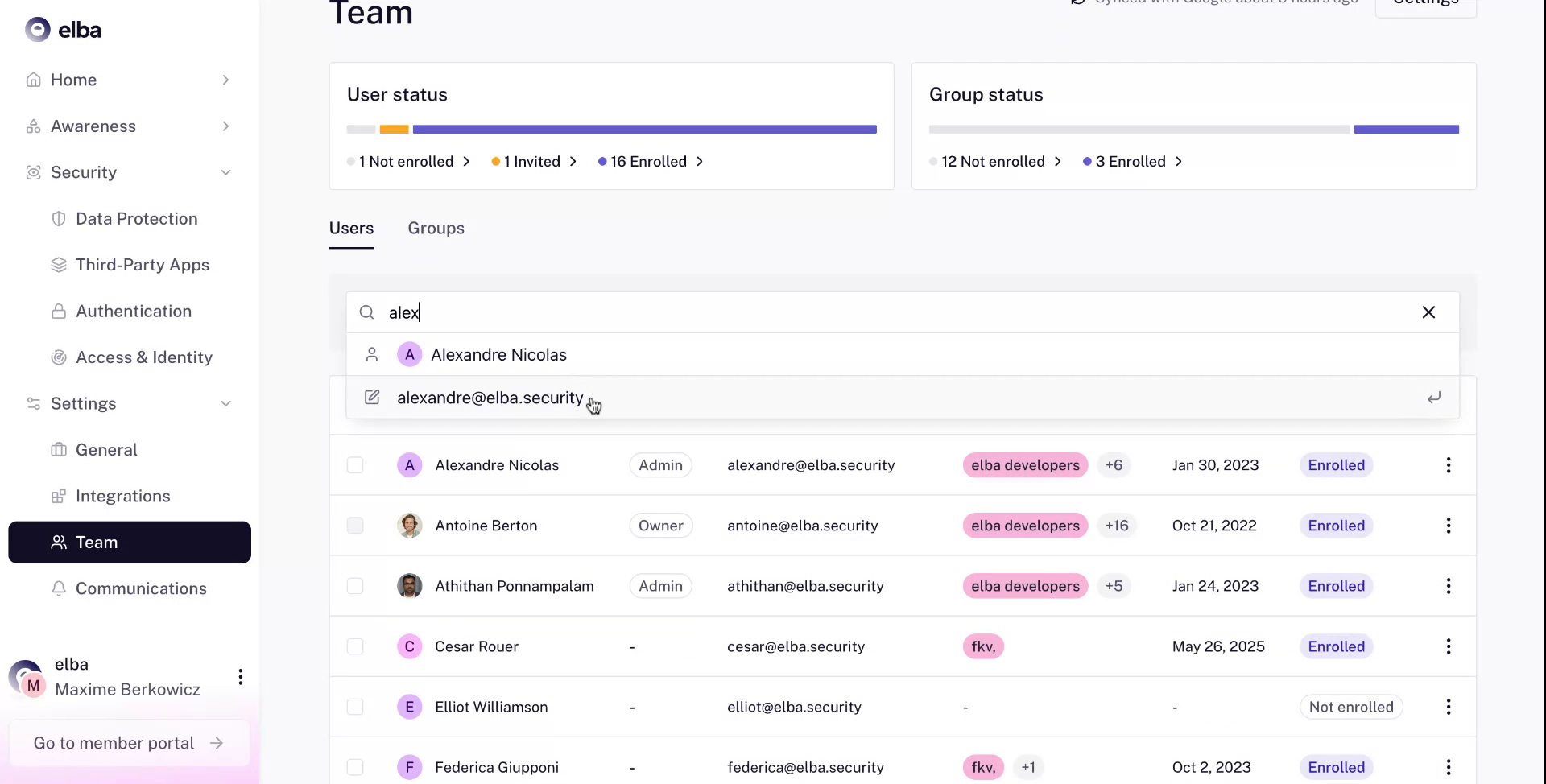
Task: Click the purple enrolled segment of User status bar
Action: [x=644, y=130]
